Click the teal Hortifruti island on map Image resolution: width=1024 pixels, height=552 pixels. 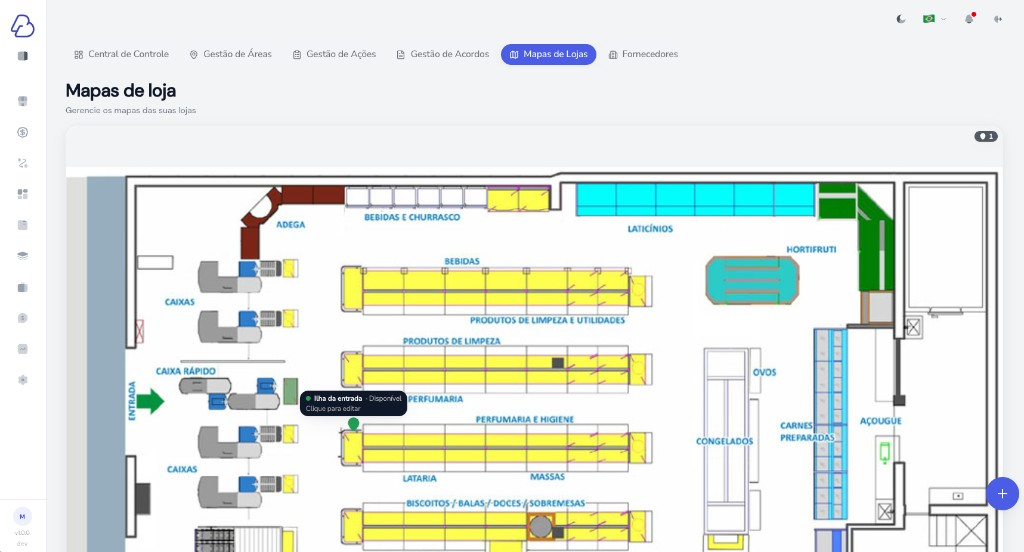pos(752,280)
